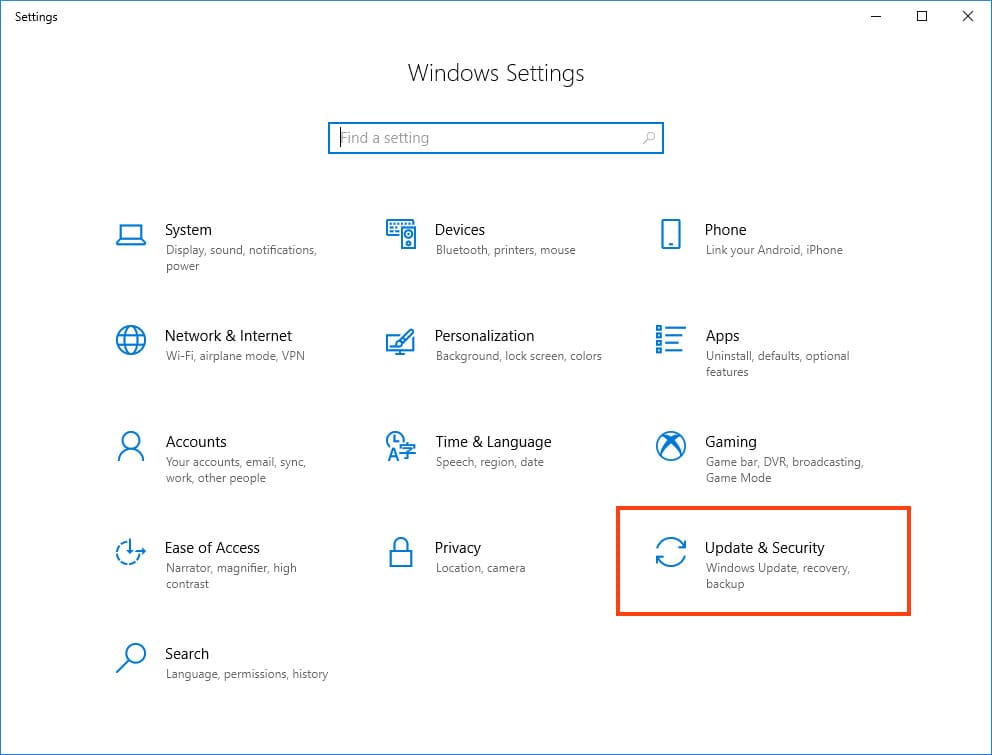Open Time & Language clock icon
The height and width of the screenshot is (755, 992).
click(x=400, y=446)
